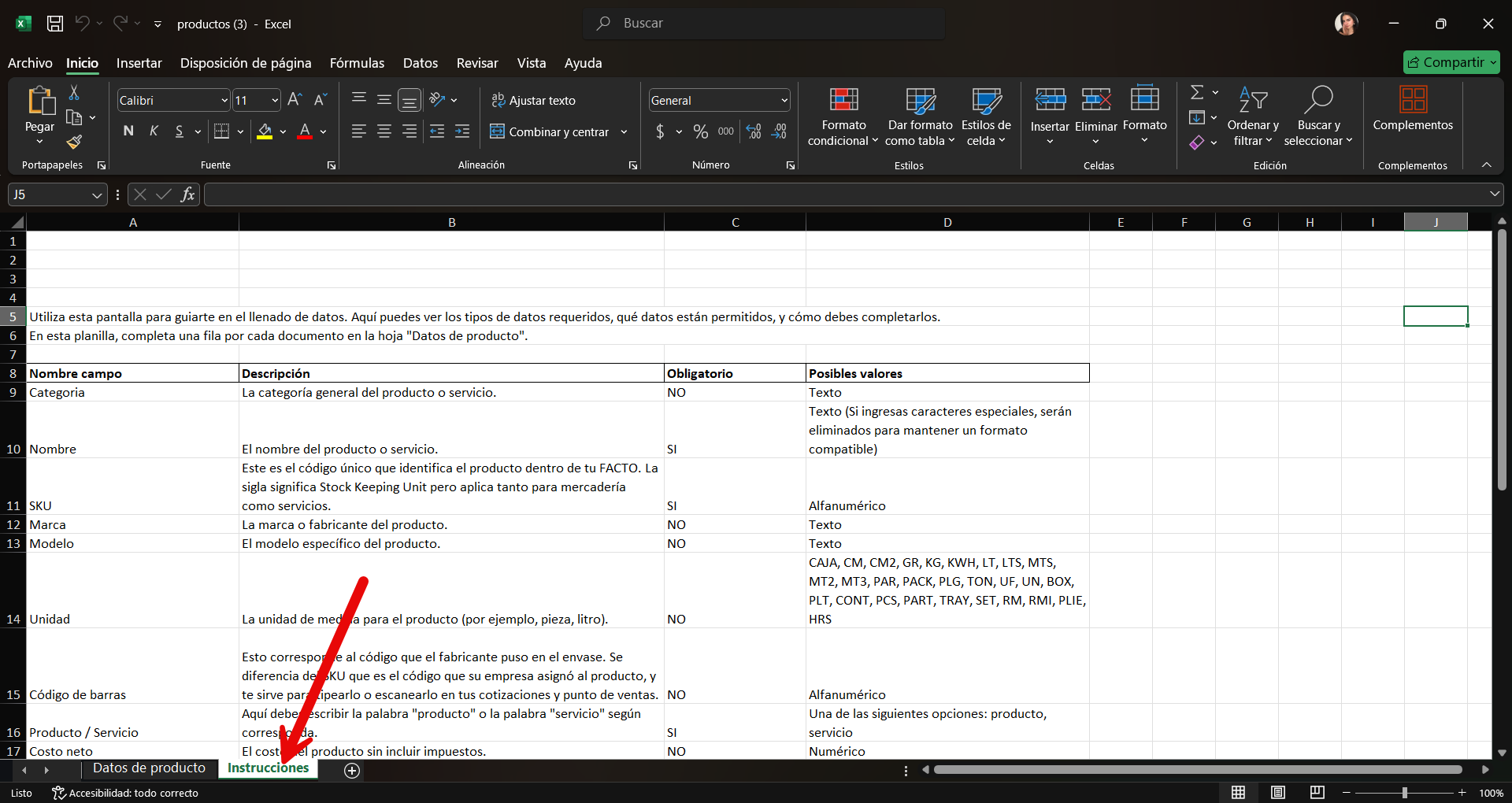Apply yellow fill color swatch

click(x=265, y=131)
